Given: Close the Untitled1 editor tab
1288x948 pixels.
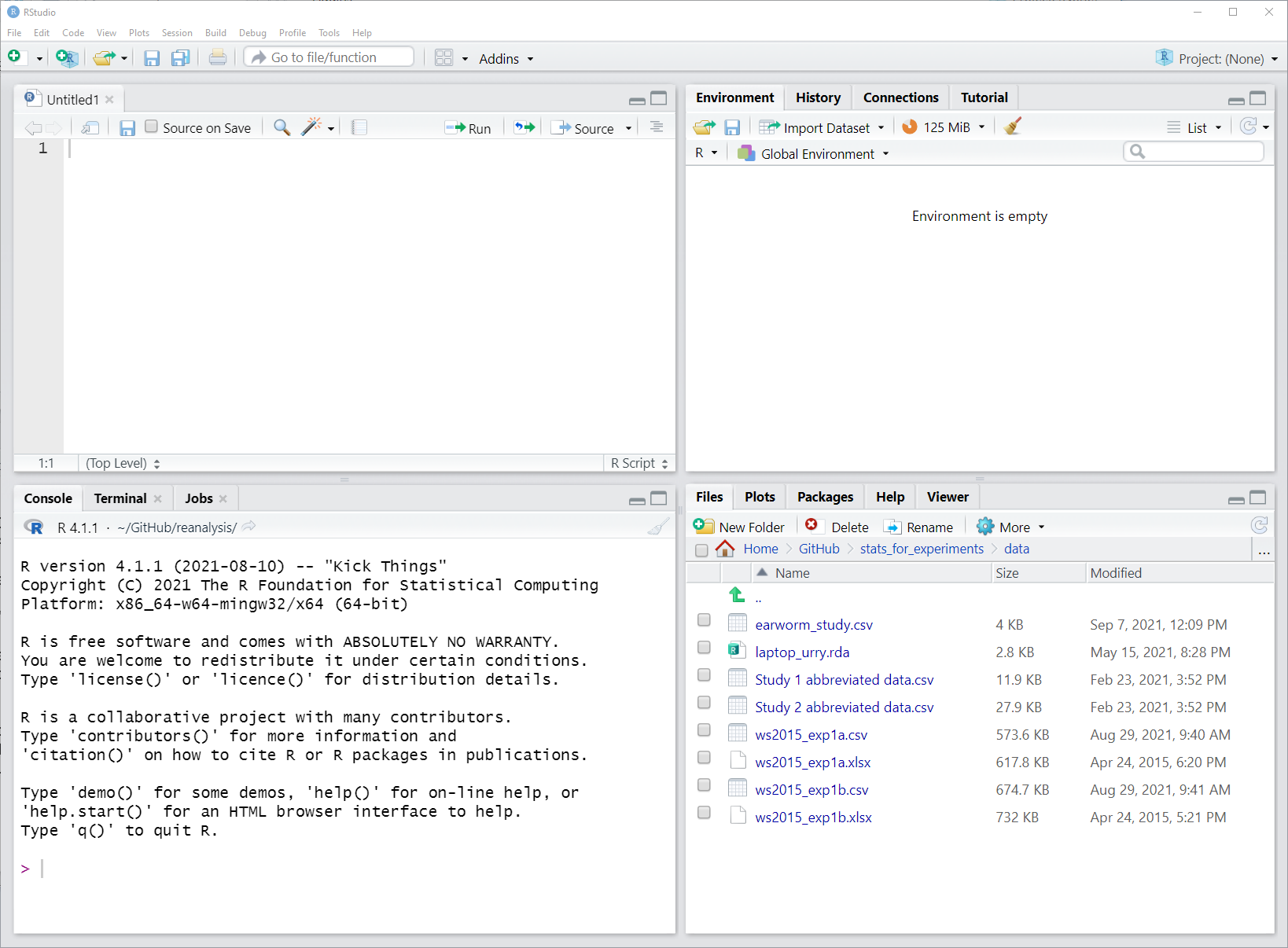Looking at the screenshot, I should click(x=109, y=99).
